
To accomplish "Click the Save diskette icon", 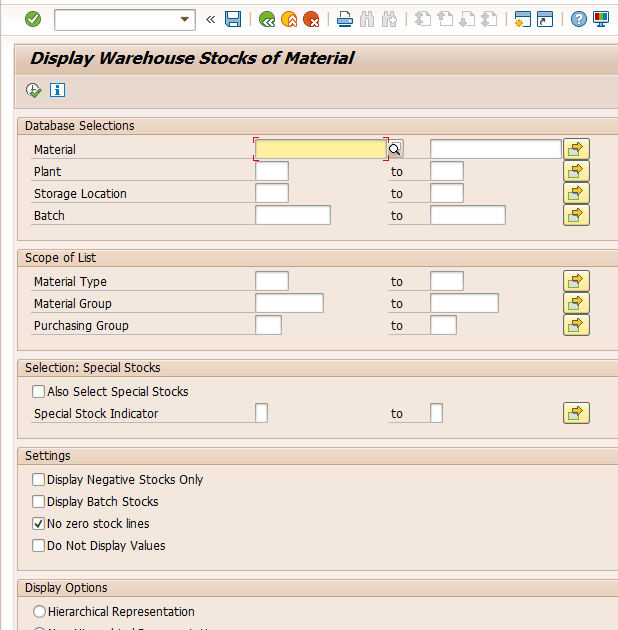I will [233, 19].
